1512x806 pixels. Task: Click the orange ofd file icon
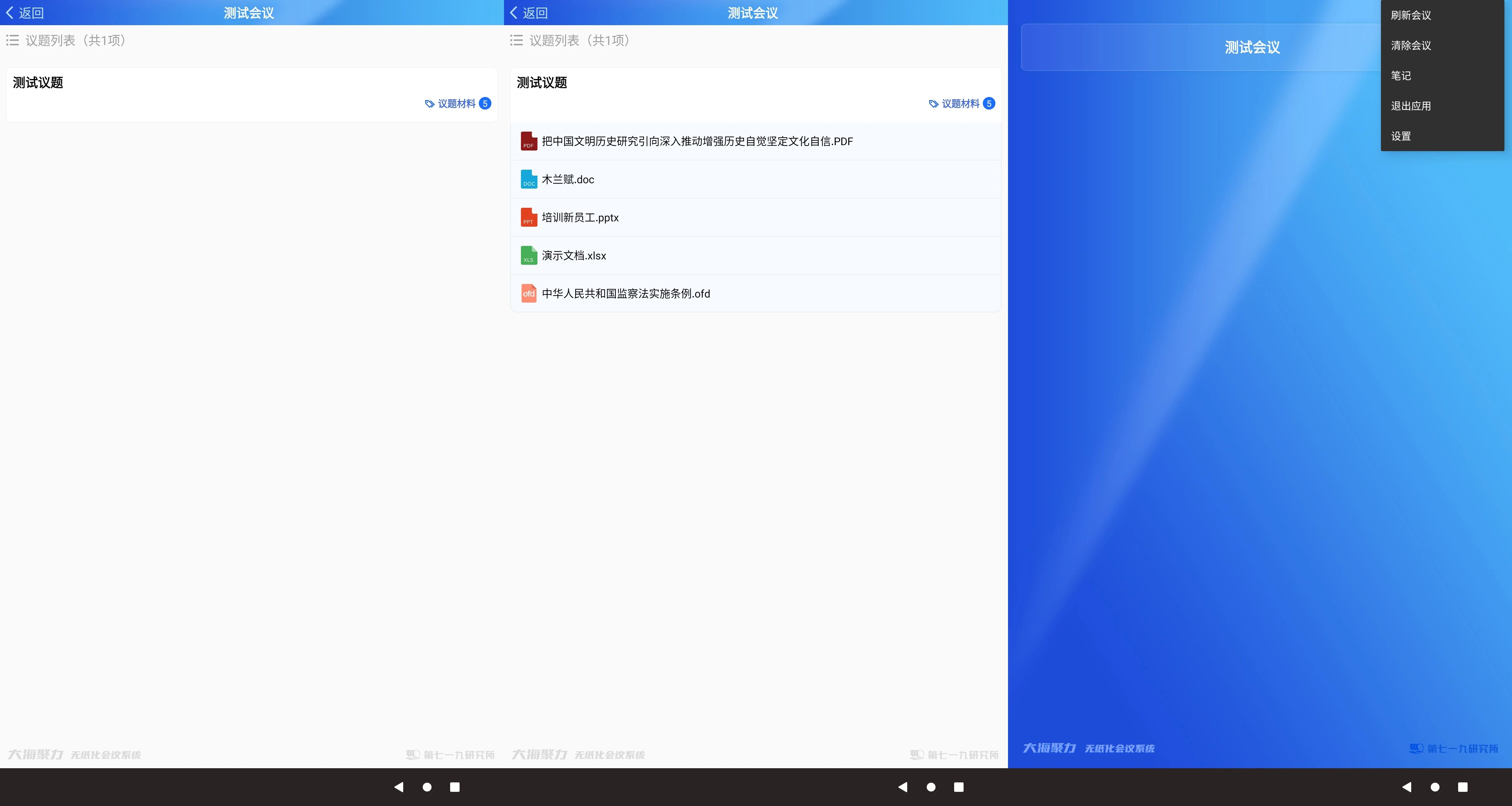(529, 293)
